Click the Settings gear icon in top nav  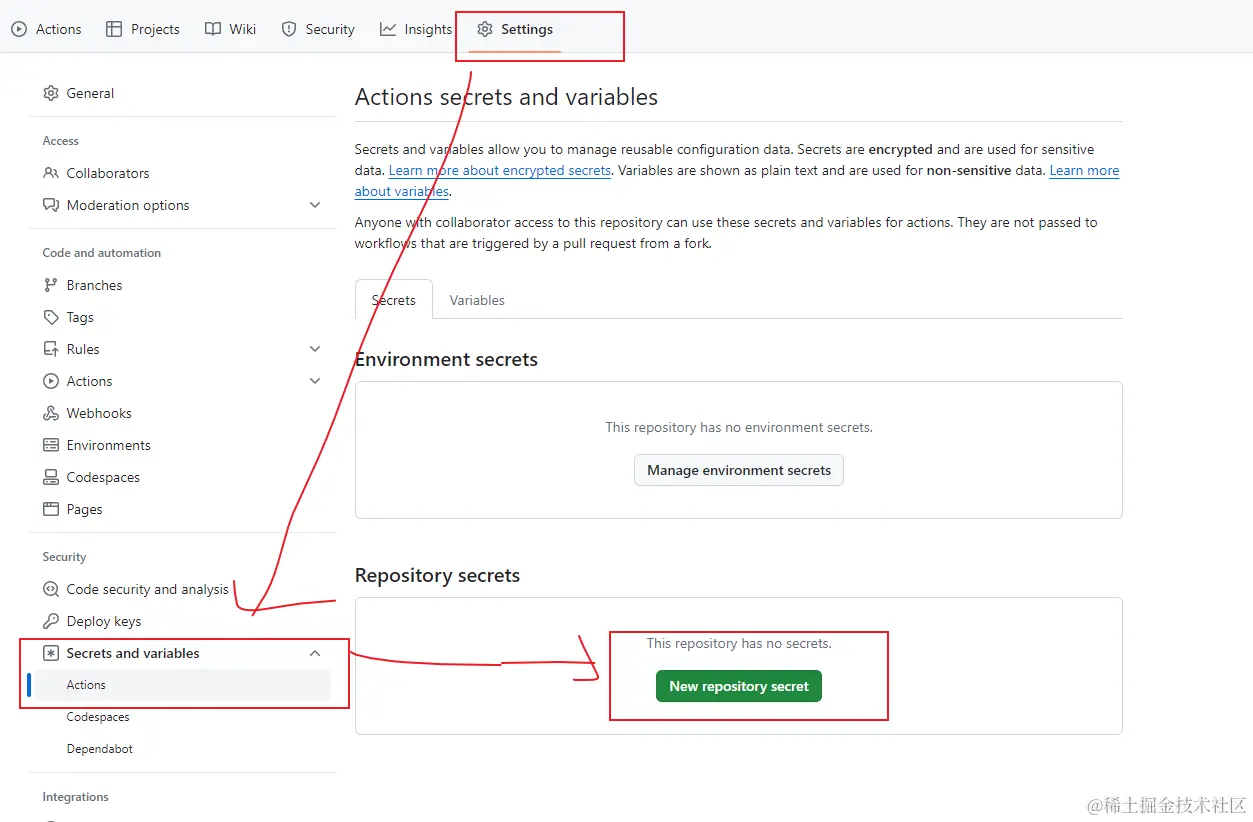tap(485, 29)
